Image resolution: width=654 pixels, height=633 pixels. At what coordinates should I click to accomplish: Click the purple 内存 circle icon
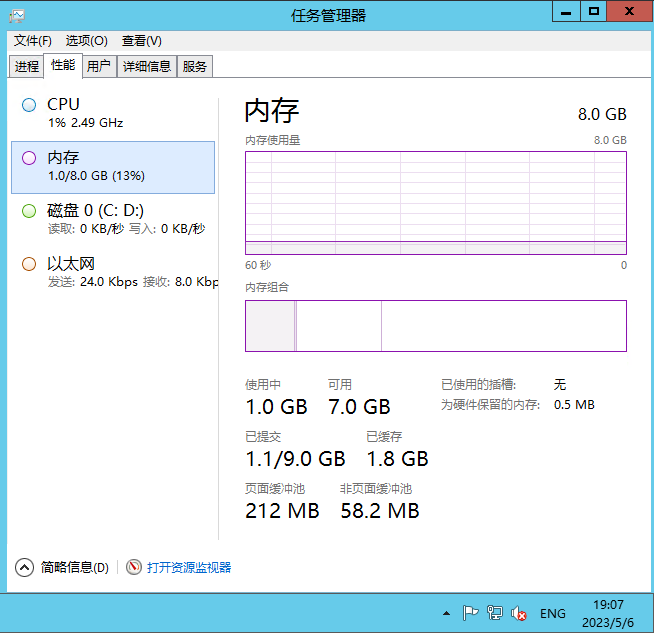click(29, 158)
